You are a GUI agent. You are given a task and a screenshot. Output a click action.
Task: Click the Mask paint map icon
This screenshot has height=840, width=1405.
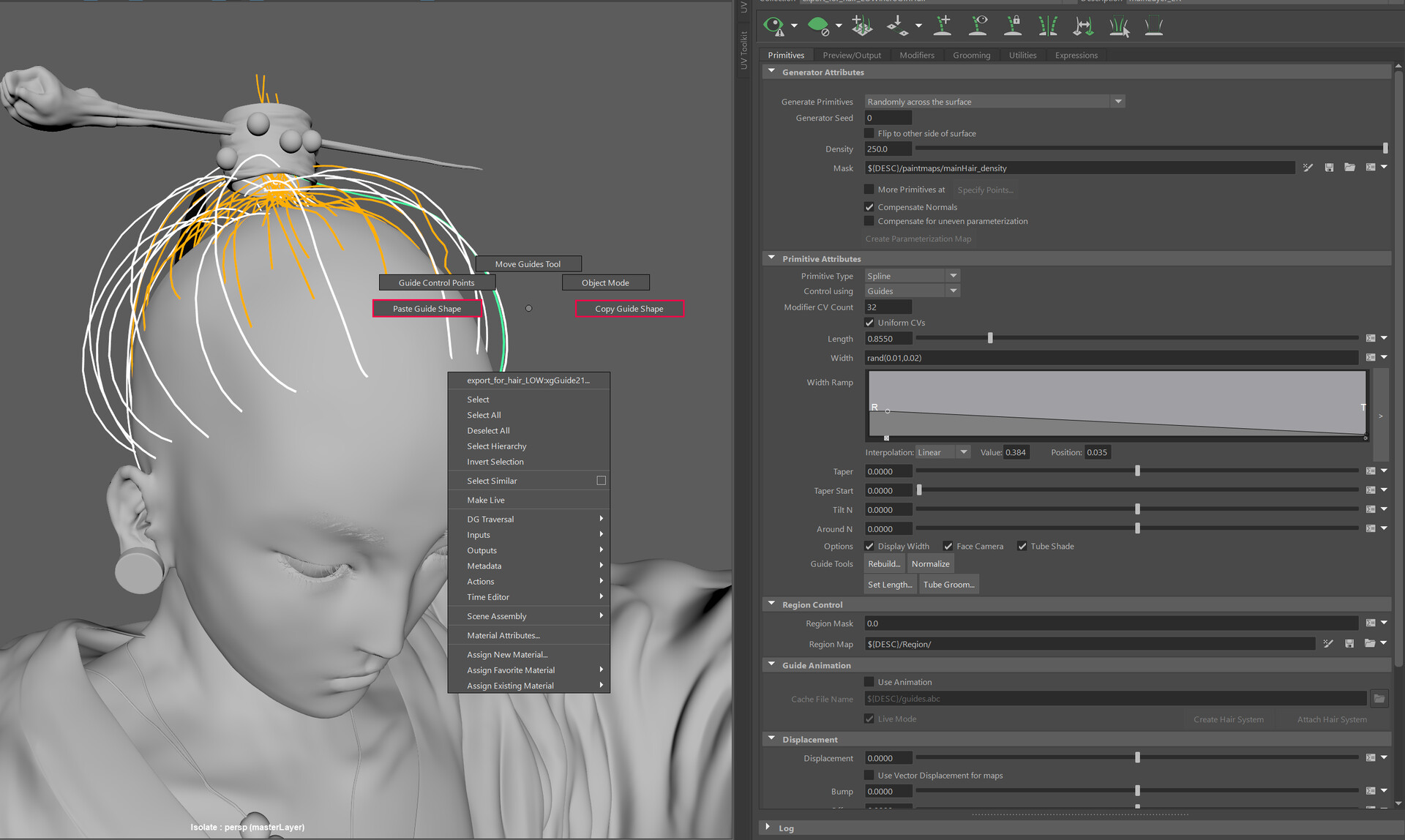(x=1308, y=168)
